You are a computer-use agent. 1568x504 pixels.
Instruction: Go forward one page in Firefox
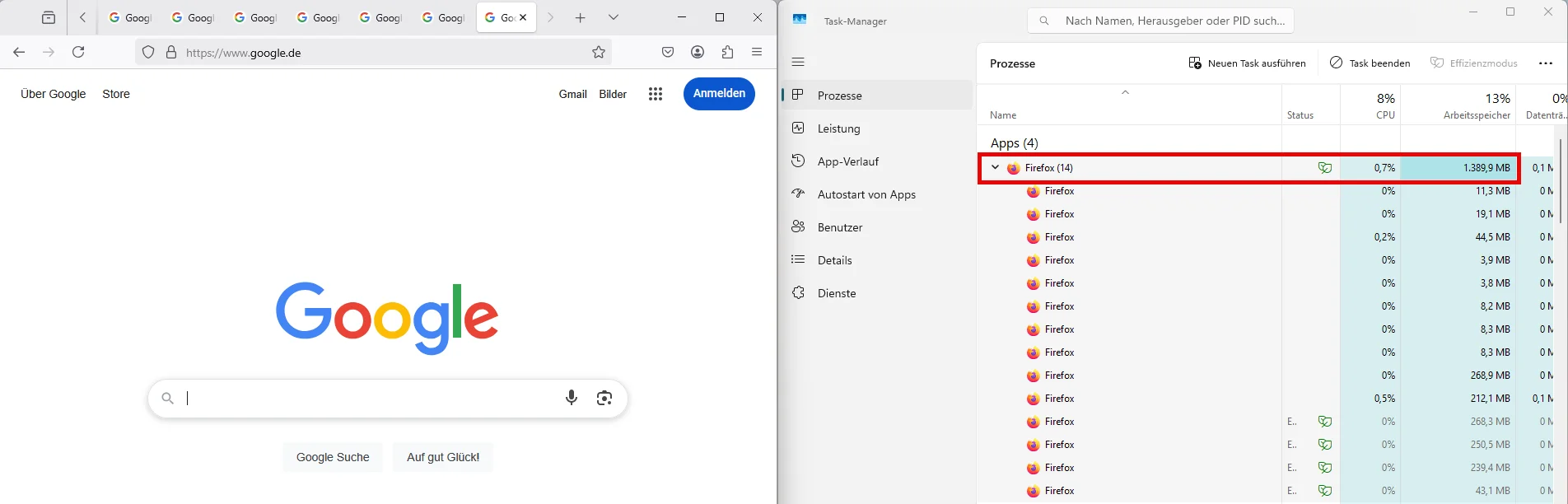[49, 52]
